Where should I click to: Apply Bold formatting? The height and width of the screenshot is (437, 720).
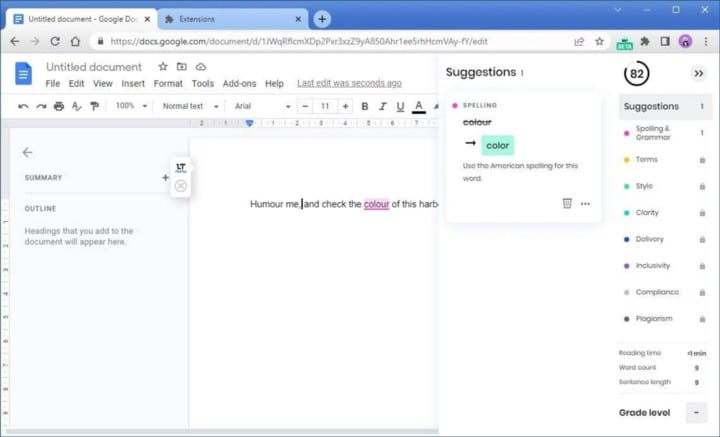point(365,106)
